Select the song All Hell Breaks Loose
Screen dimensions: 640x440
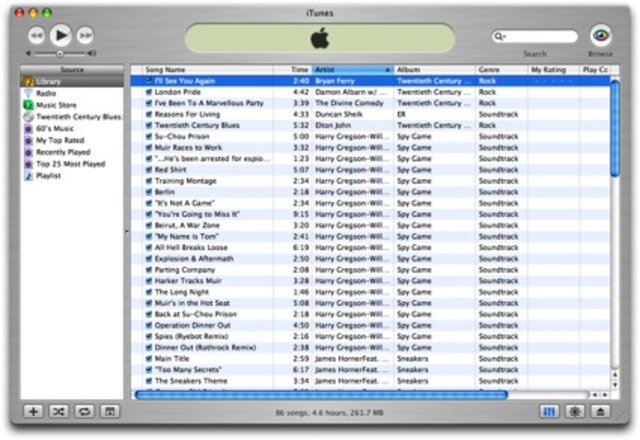pyautogui.click(x=191, y=247)
